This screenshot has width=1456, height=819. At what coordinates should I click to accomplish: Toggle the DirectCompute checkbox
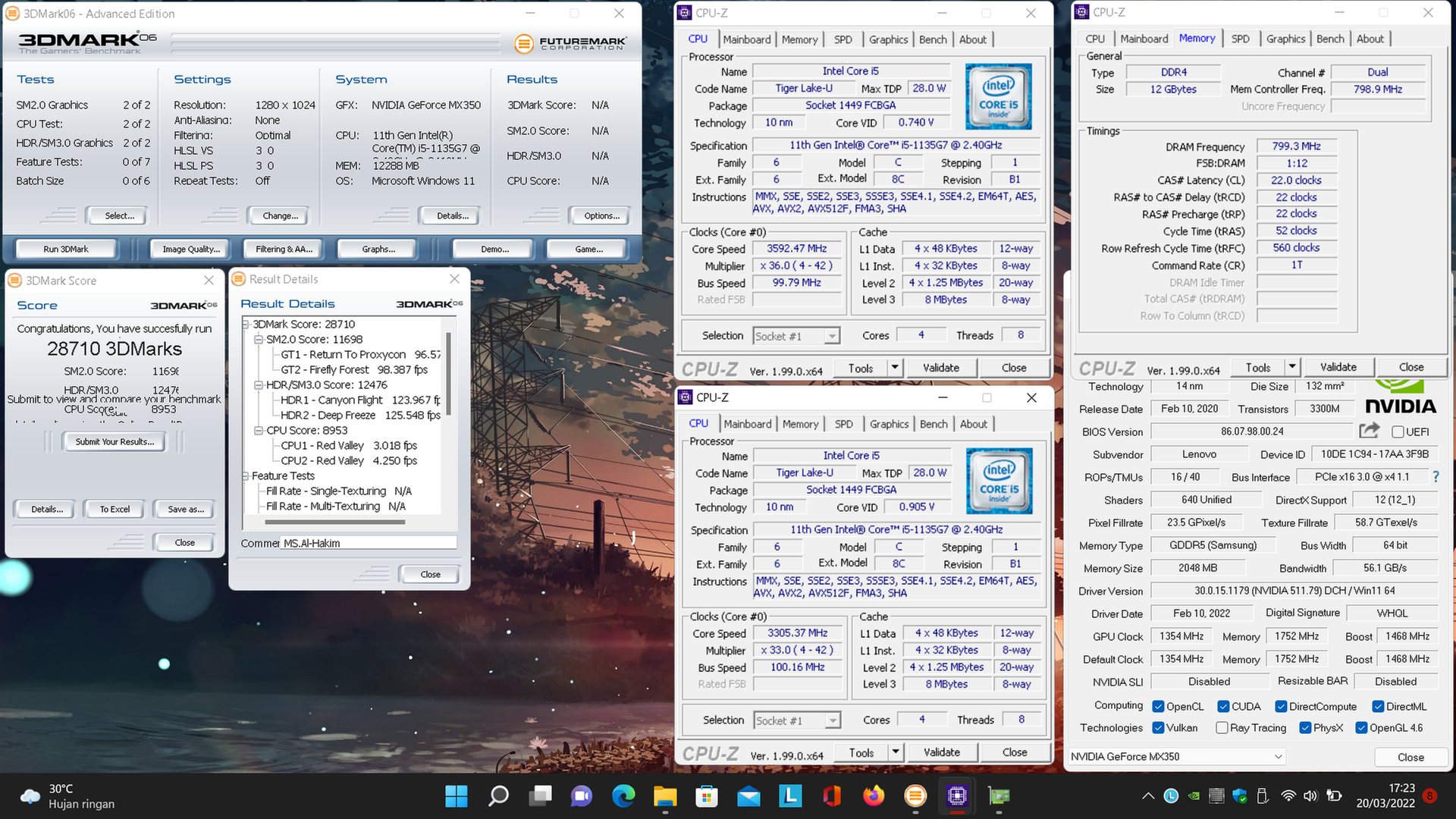[x=1281, y=706]
